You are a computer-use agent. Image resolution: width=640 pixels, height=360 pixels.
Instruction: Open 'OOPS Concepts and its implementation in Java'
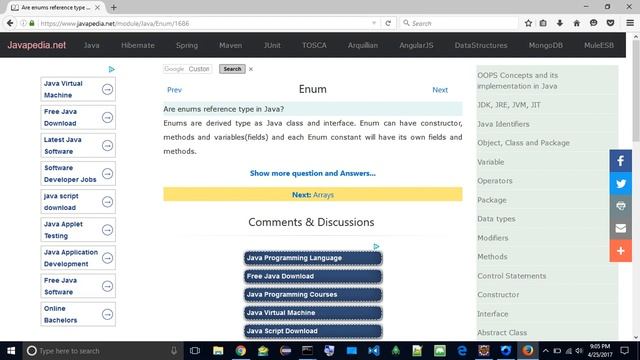click(518, 81)
